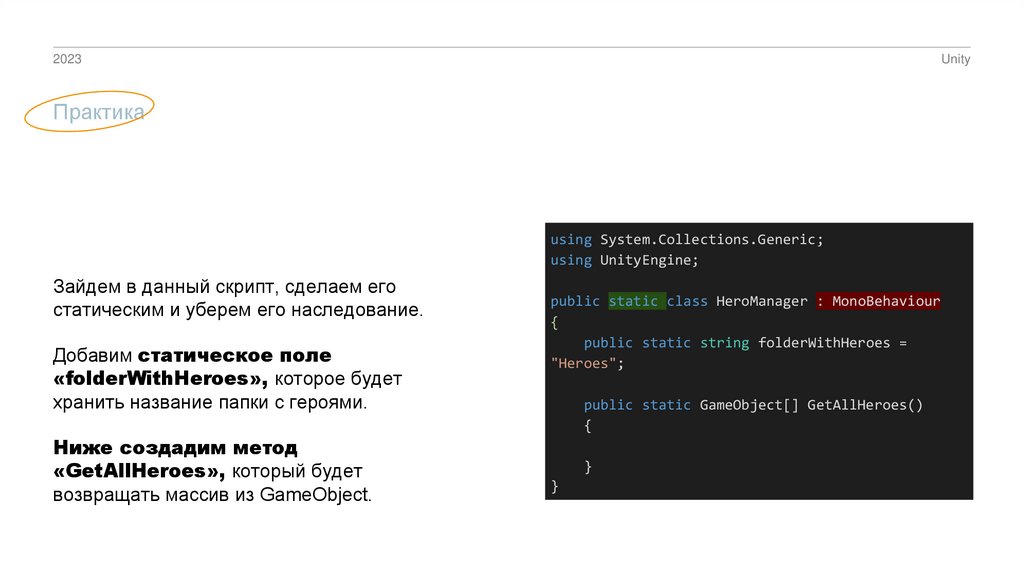Click the bold "статическое поле" text
The width and height of the screenshot is (1024, 574).
[234, 355]
